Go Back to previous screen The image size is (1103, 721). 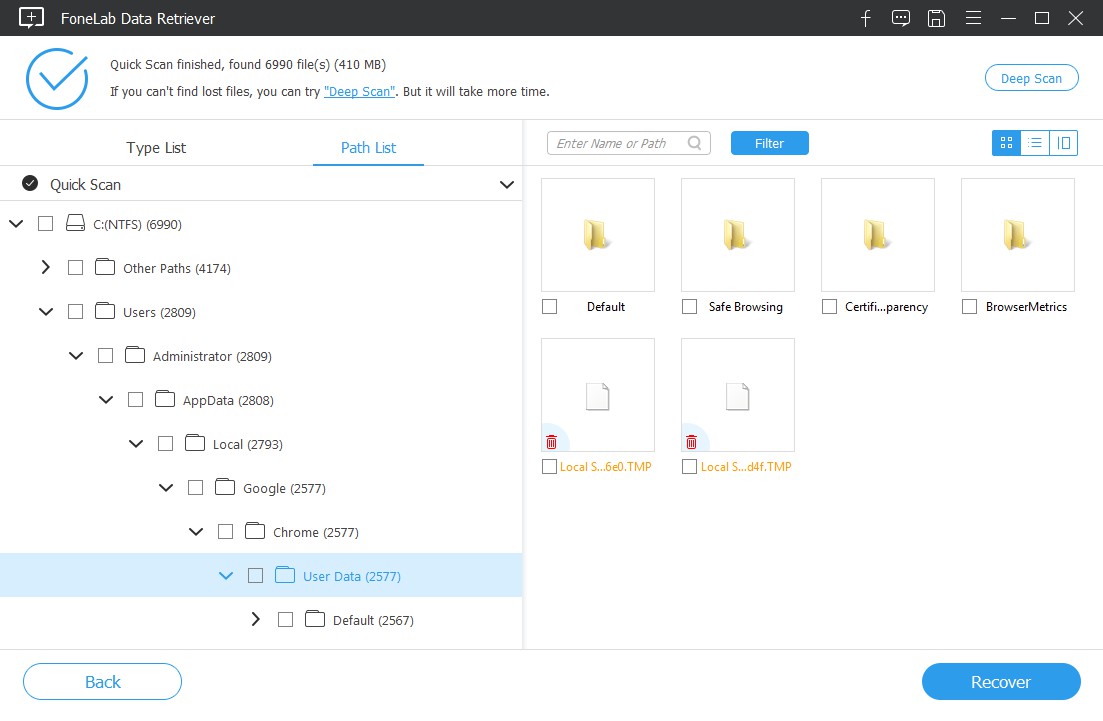tap(103, 682)
